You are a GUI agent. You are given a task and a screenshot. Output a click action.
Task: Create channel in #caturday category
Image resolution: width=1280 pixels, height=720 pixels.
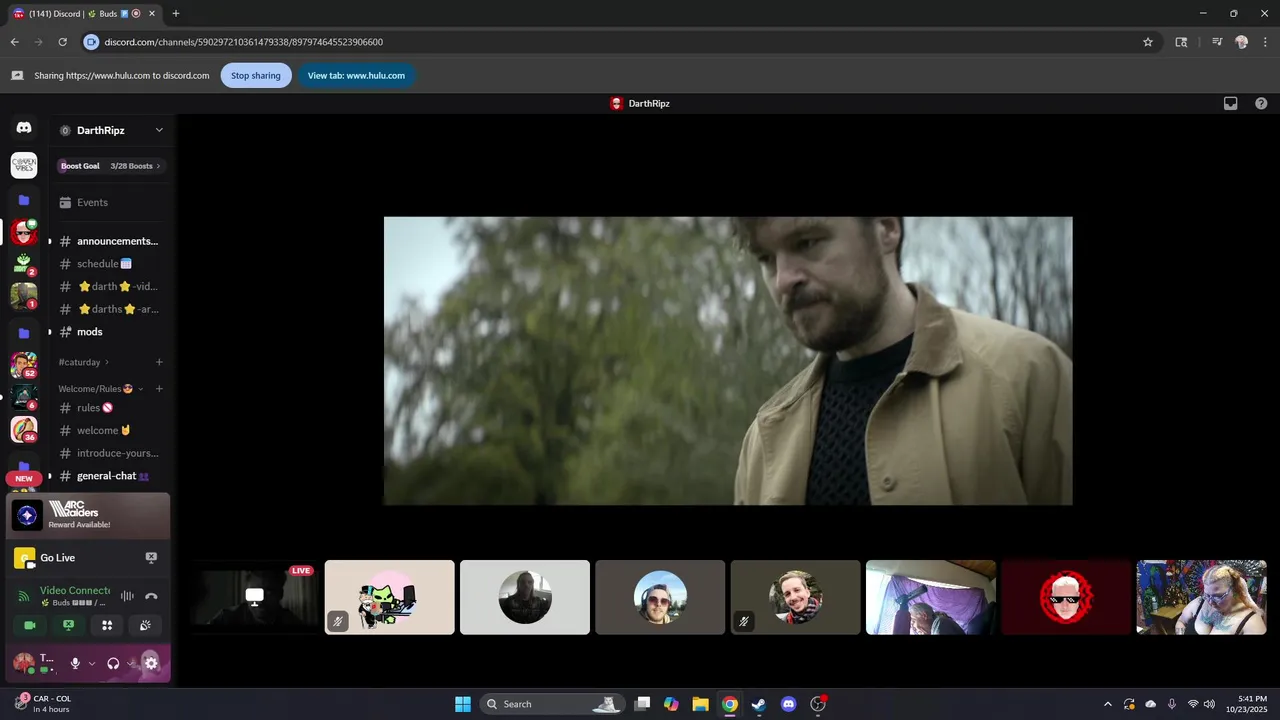[159, 362]
